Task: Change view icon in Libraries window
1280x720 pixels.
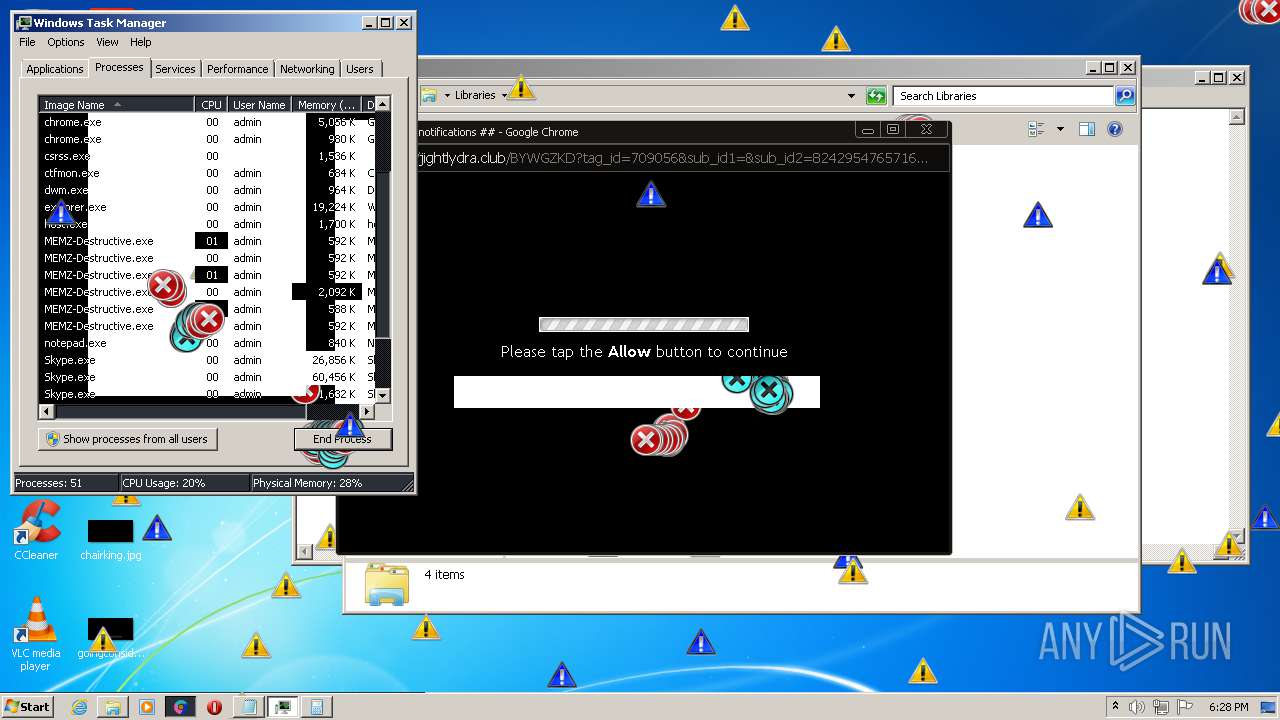Action: coord(1037,129)
